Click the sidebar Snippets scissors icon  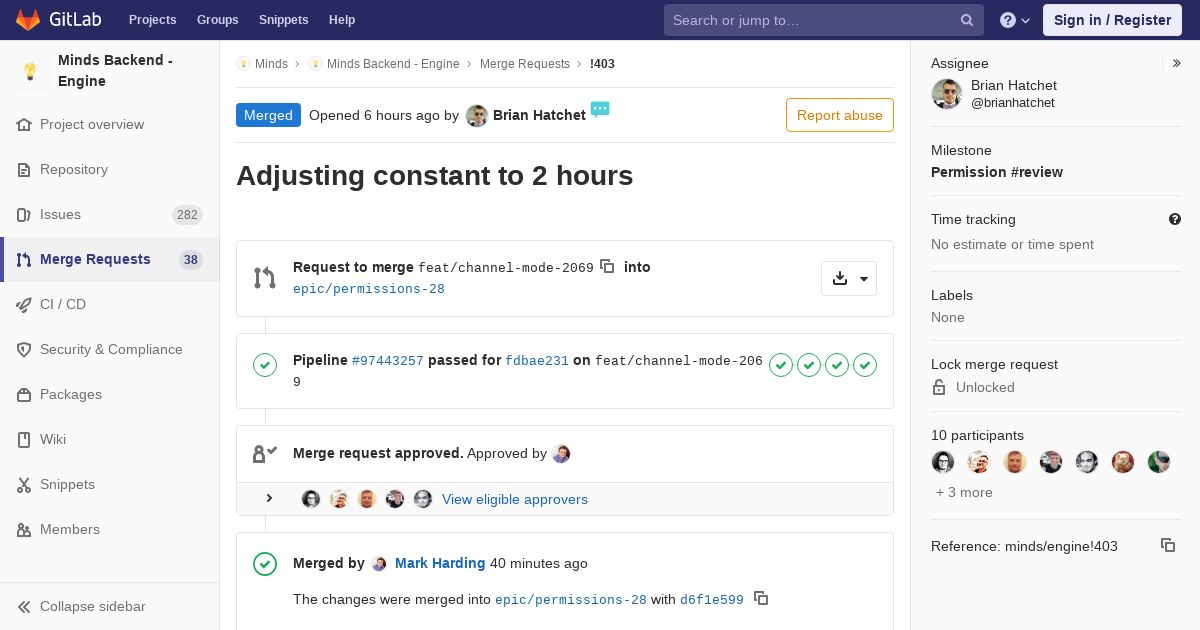24,485
